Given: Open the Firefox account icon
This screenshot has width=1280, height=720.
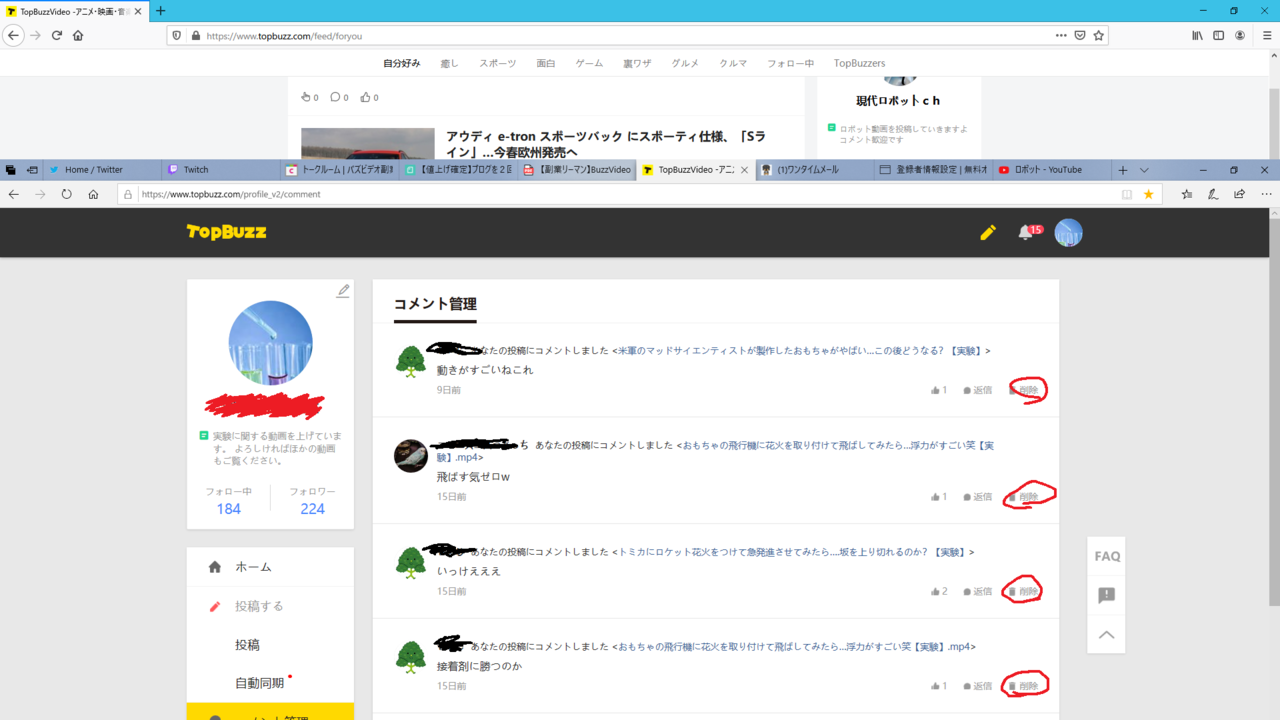Looking at the screenshot, I should 1240,35.
